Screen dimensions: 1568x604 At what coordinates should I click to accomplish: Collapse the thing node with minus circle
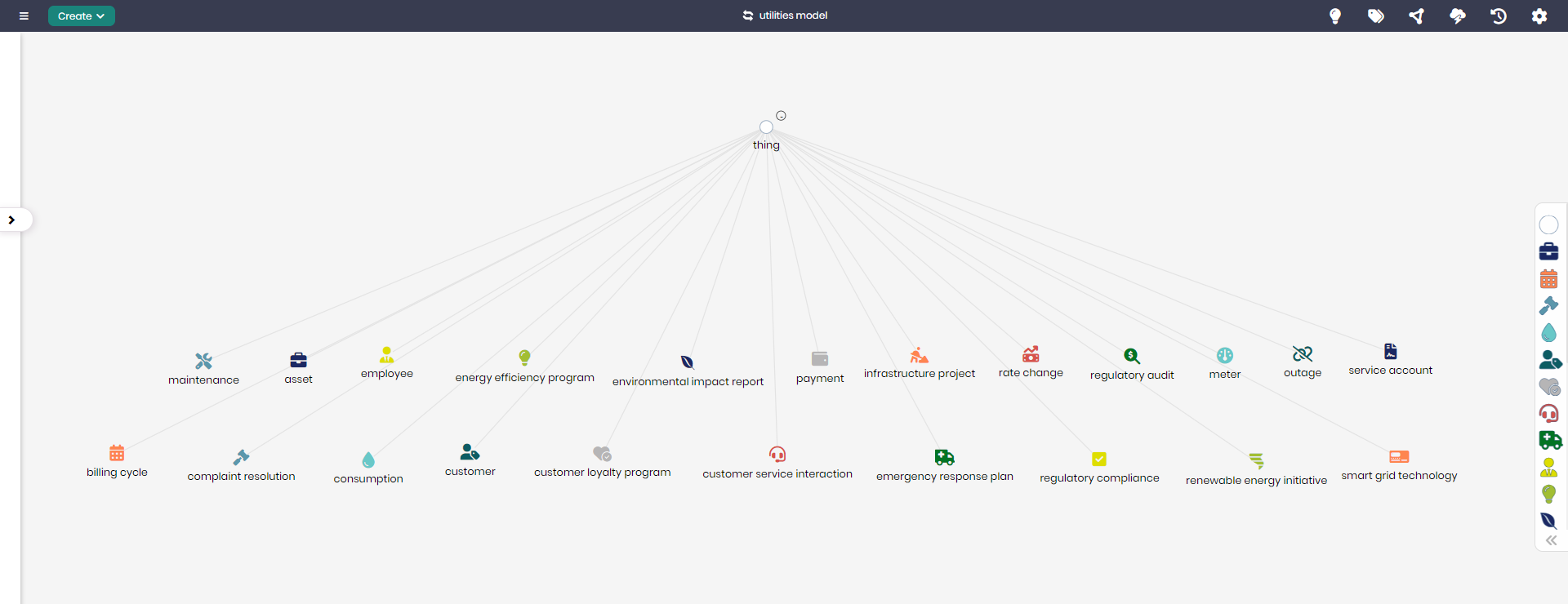coord(781,116)
